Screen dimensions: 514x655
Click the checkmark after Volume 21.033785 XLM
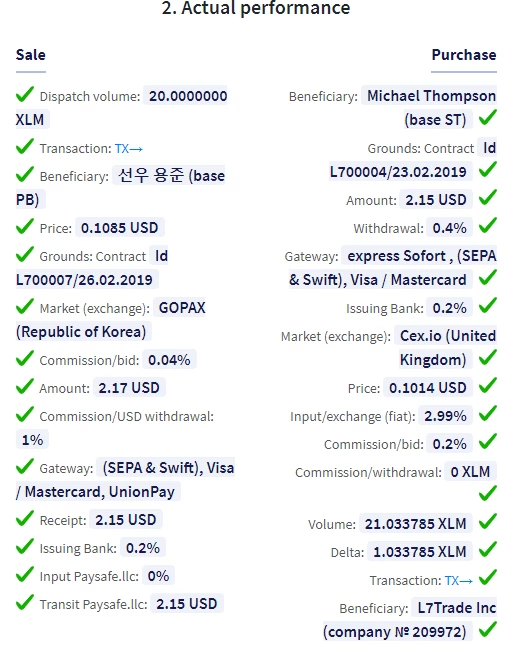tap(488, 521)
